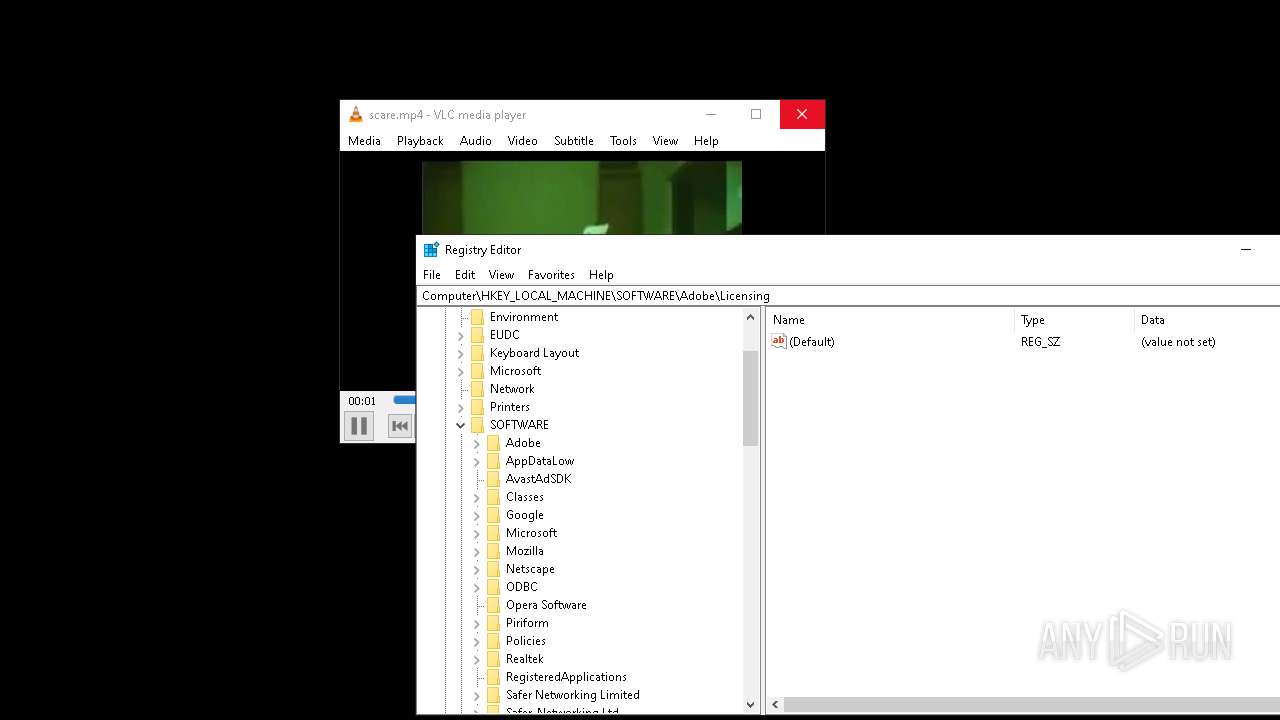Open VLC Subtitle menu
The width and height of the screenshot is (1280, 720).
[x=574, y=141]
